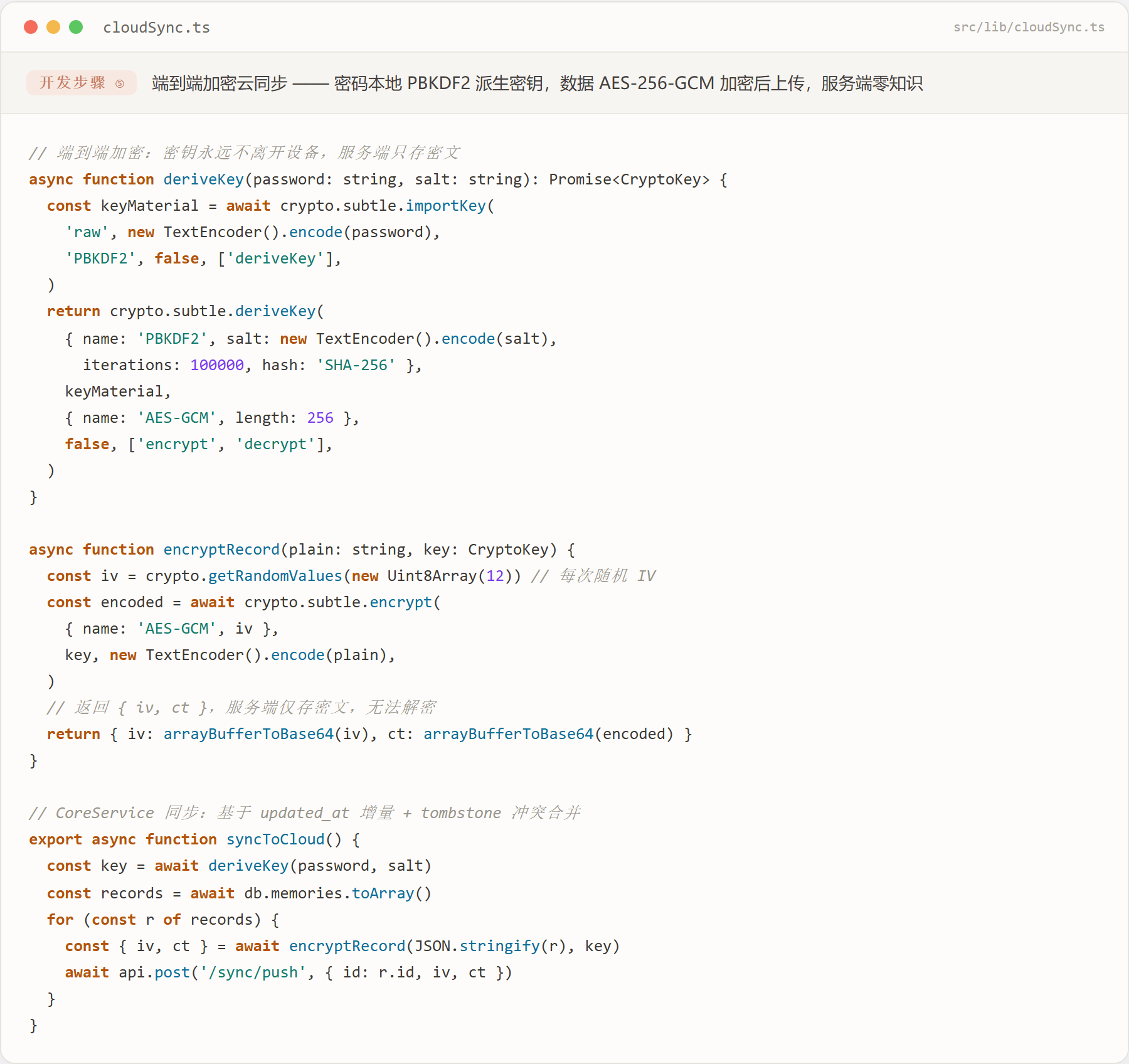Click the iterations value 100000
Image resolution: width=1129 pixels, height=1064 pixels.
(217, 365)
